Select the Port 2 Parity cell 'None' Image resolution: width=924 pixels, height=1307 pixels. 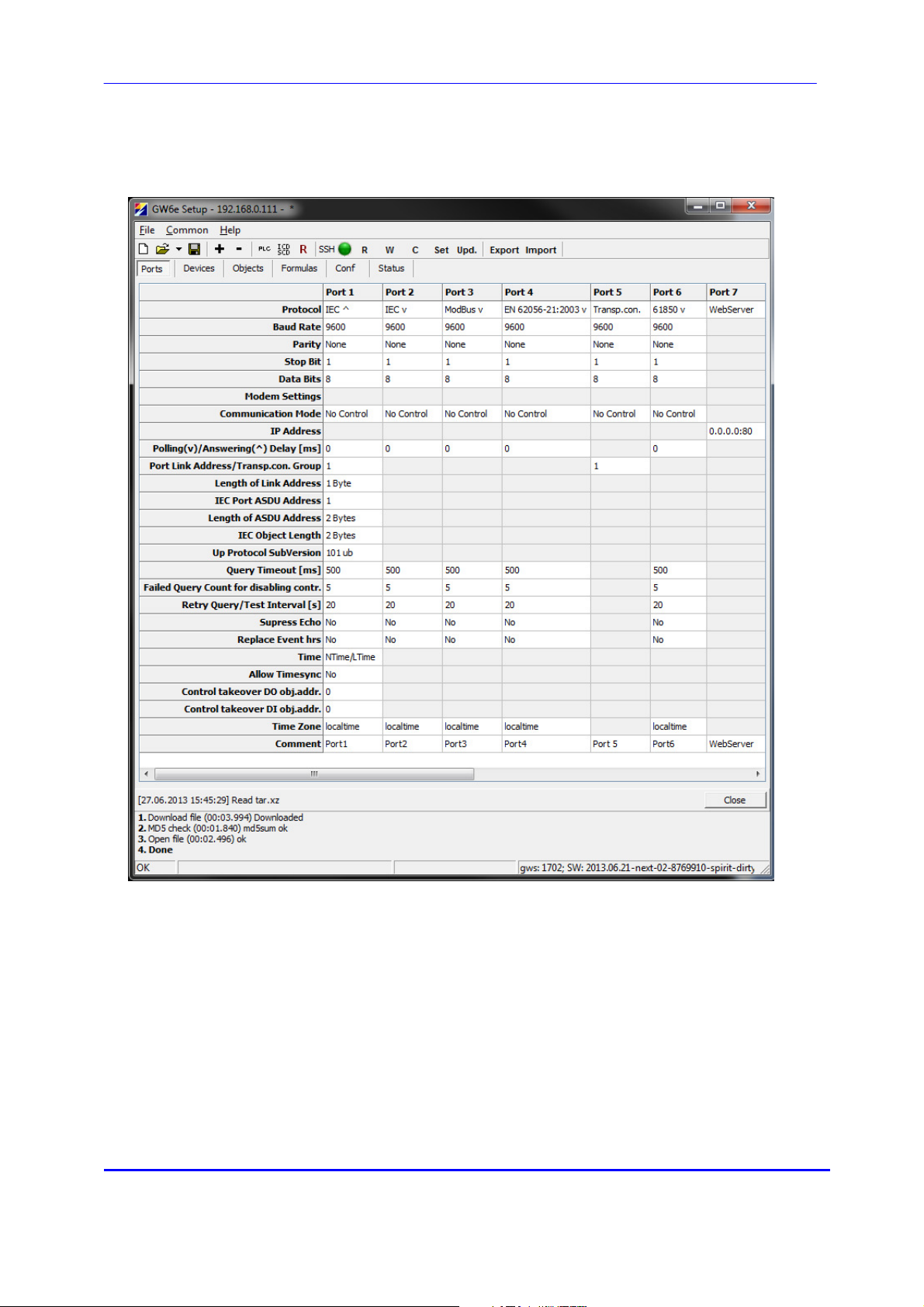tap(413, 344)
